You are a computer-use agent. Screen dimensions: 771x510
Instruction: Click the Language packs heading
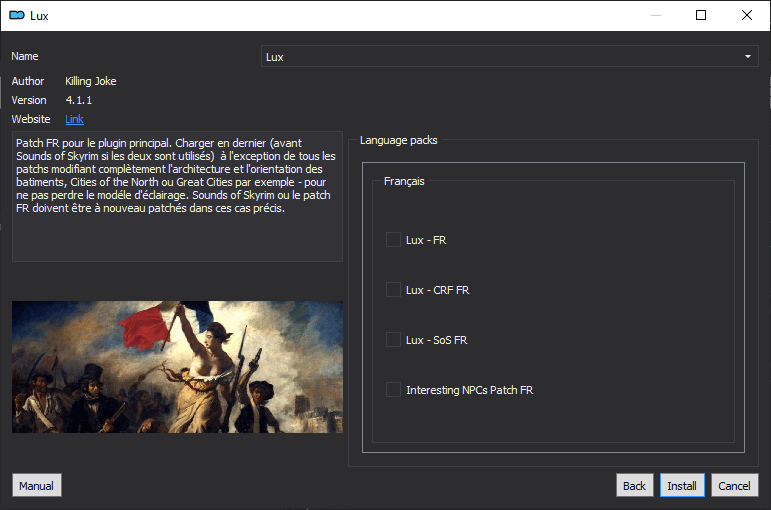click(x=399, y=140)
